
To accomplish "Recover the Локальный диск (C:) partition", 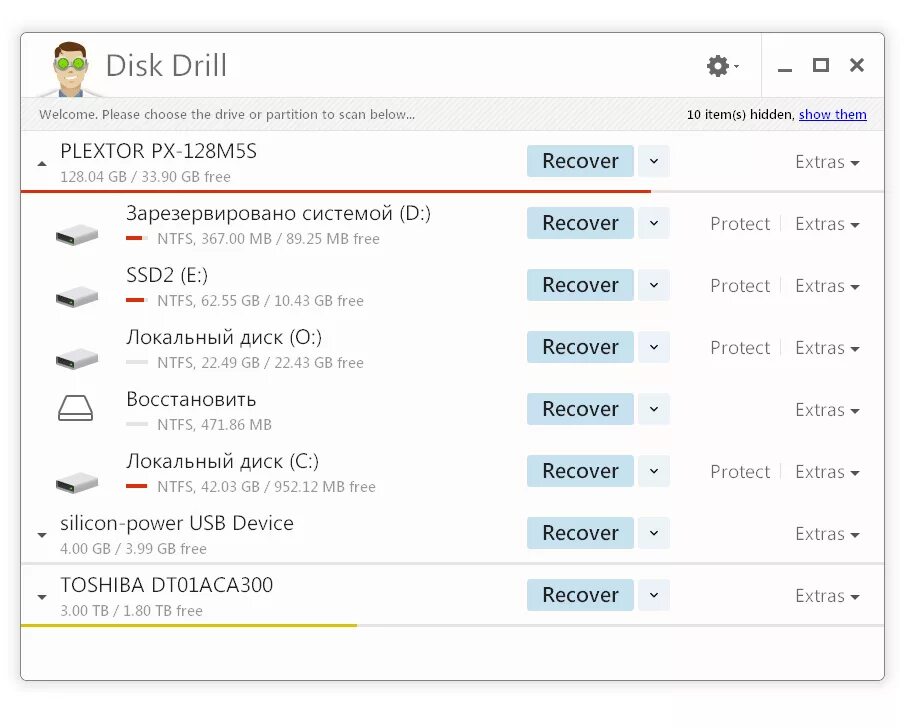I will [x=580, y=471].
